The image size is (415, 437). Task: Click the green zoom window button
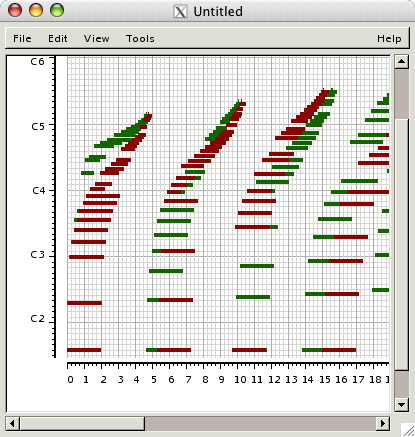(x=57, y=10)
